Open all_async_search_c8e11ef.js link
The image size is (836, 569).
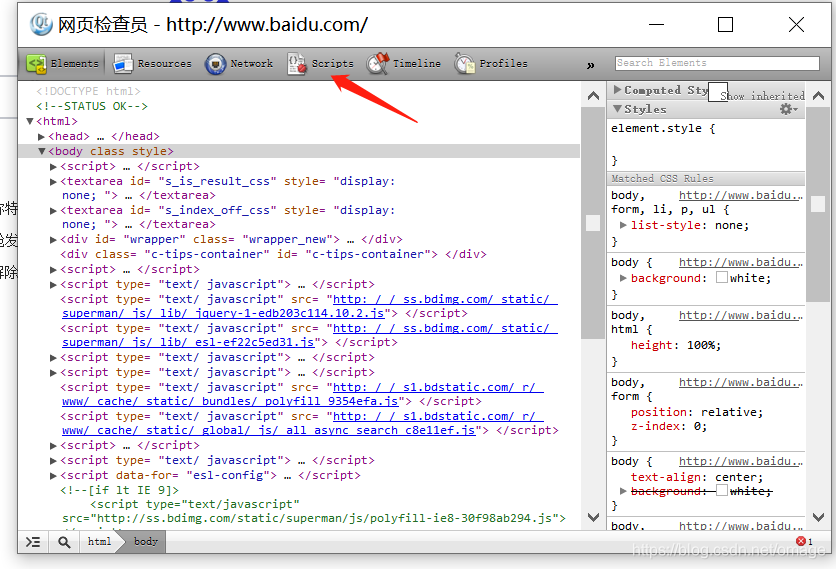[x=303, y=423]
